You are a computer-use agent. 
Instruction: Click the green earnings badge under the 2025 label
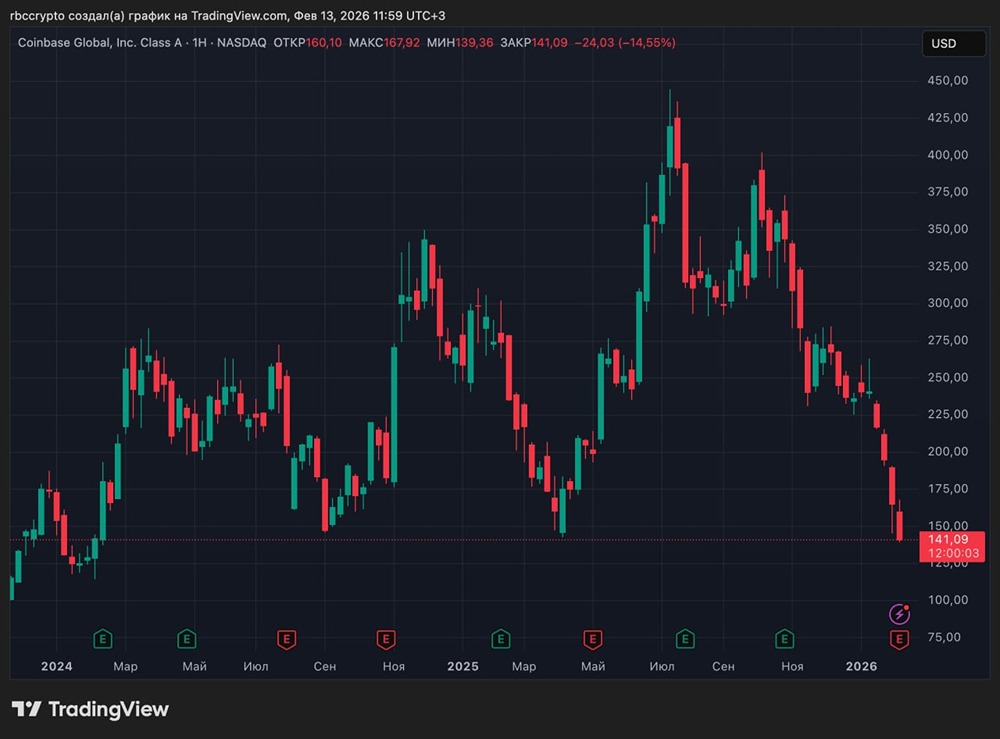500,638
